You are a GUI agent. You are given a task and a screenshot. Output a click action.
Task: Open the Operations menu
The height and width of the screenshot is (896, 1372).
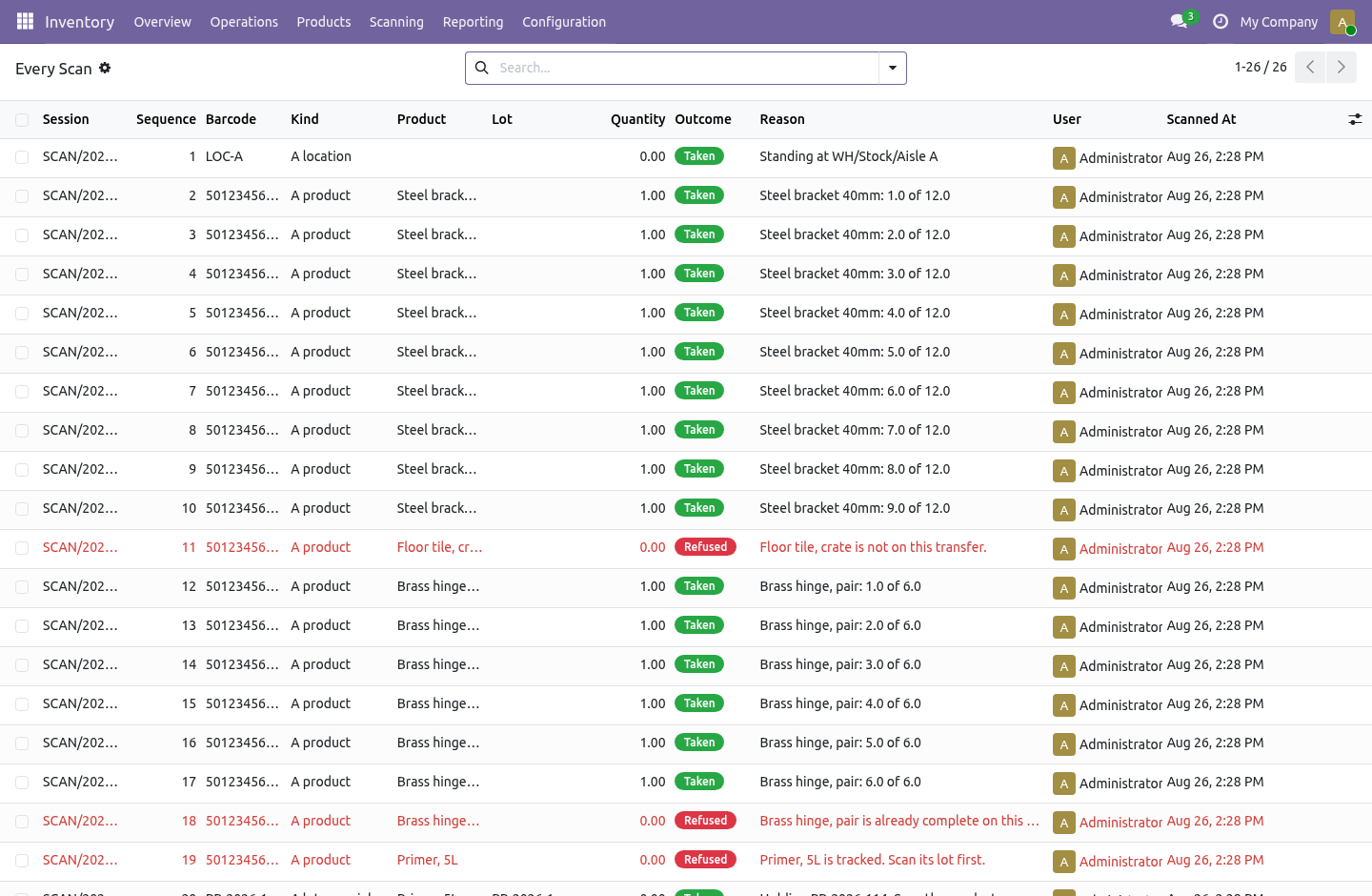click(244, 21)
